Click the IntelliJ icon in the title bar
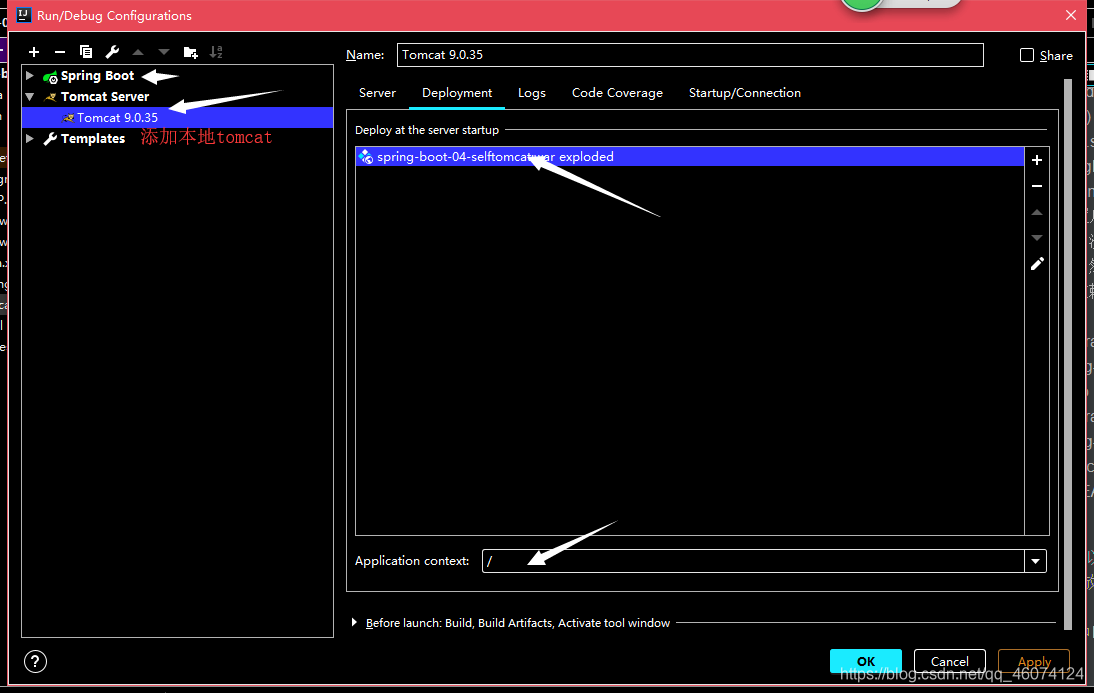 click(x=23, y=15)
